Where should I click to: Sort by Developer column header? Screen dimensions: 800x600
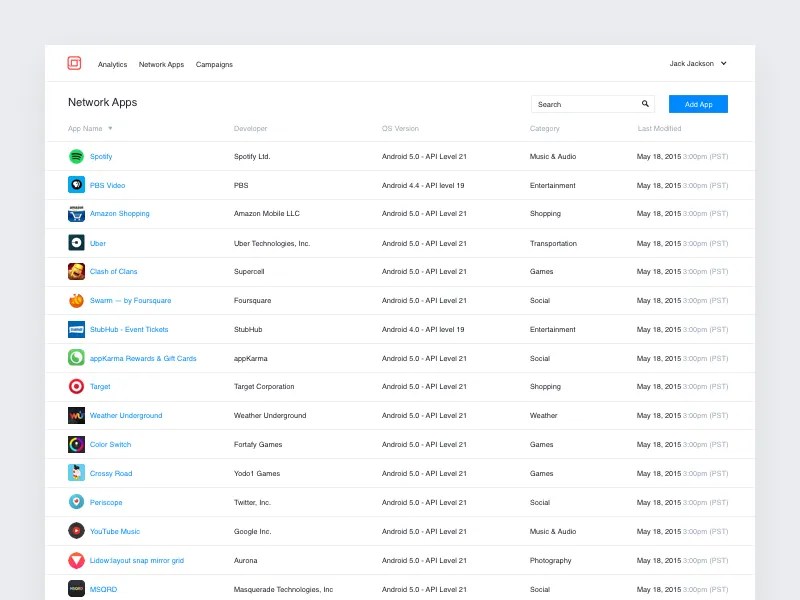251,129
